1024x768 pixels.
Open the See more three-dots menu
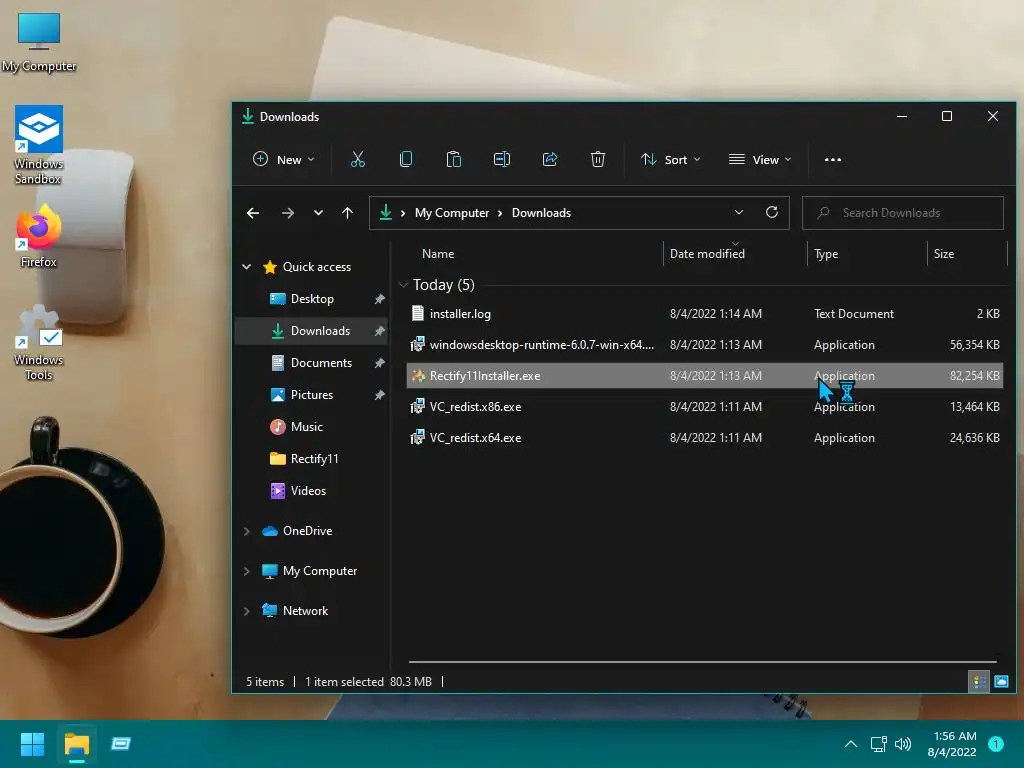tap(833, 159)
